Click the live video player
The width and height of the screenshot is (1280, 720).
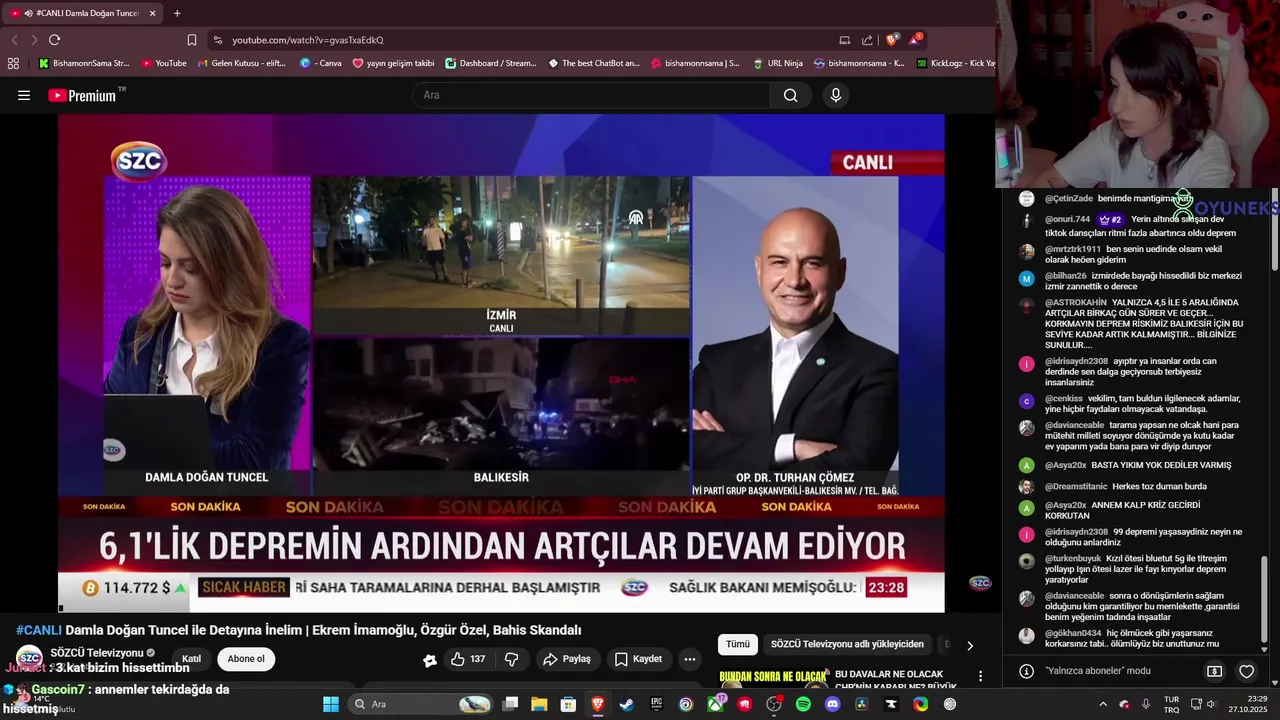501,363
